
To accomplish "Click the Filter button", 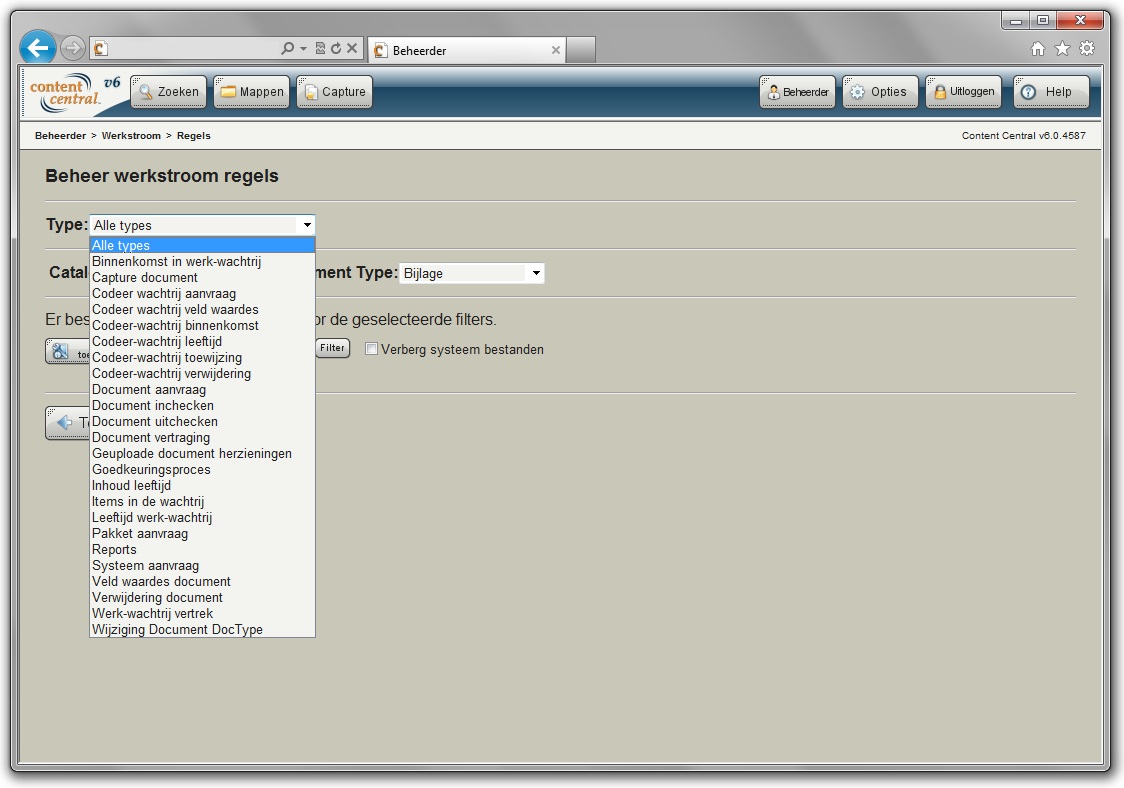I will (332, 348).
